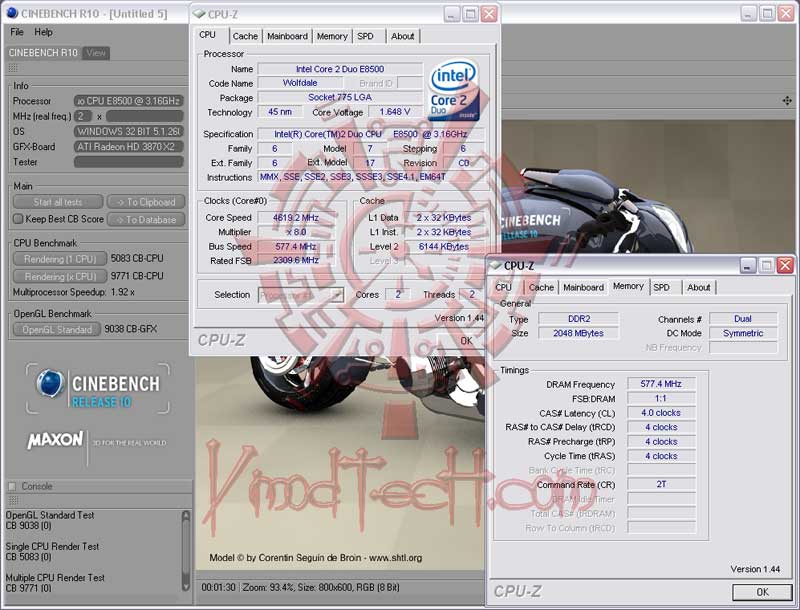Viewport: 800px width, 610px height.
Task: Click the Start all tests button
Action: (58, 202)
